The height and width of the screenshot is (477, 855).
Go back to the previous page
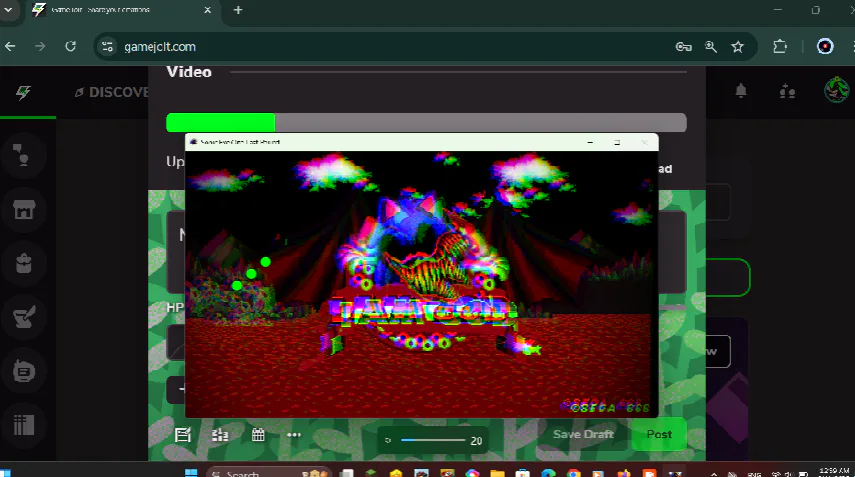coord(10,47)
